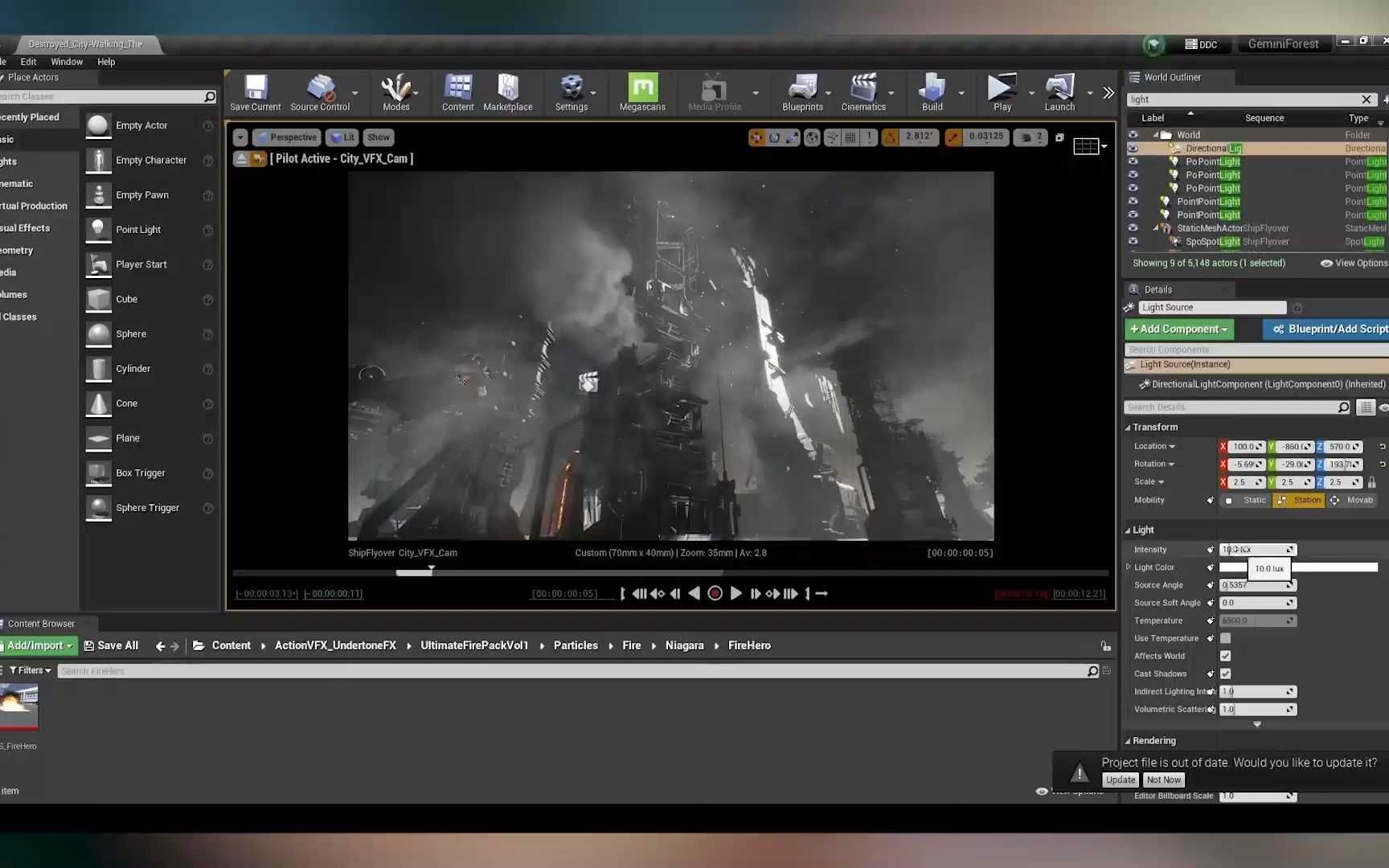
Task: Open the Help menu
Action: point(106,62)
